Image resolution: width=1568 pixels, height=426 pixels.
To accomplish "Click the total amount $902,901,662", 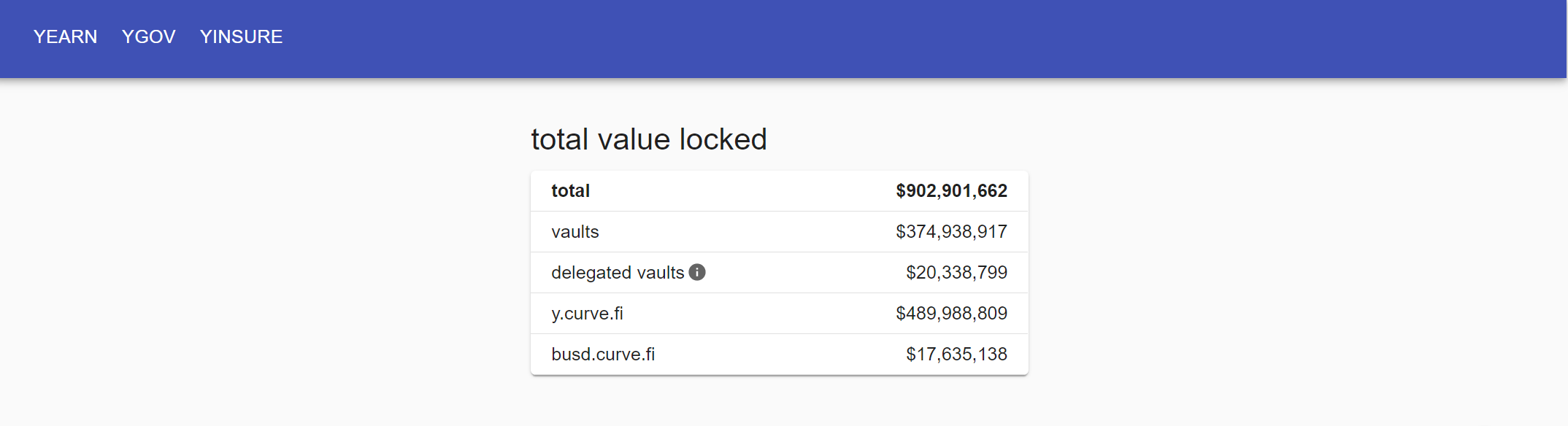I will click(951, 191).
